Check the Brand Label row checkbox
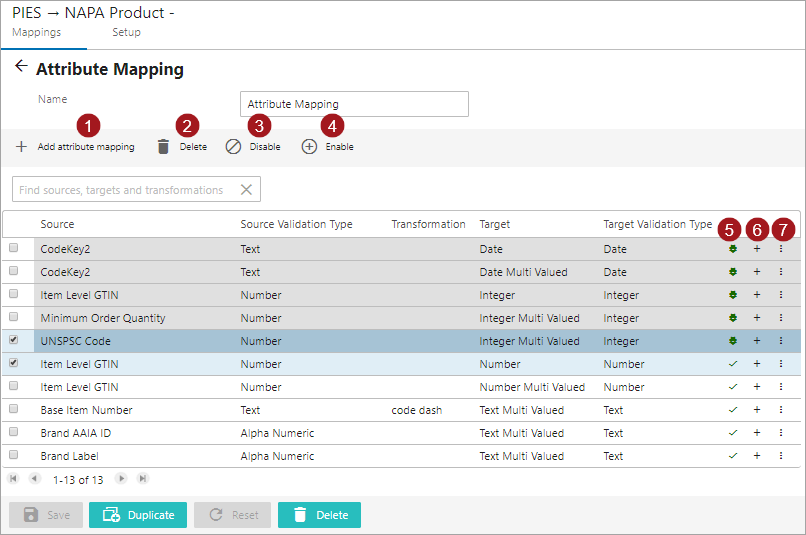Image resolution: width=806 pixels, height=535 pixels. (13, 455)
